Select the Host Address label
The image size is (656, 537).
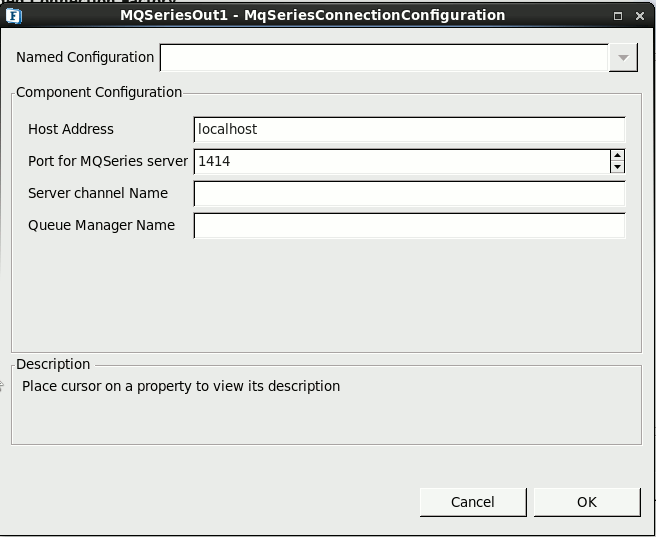point(71,129)
